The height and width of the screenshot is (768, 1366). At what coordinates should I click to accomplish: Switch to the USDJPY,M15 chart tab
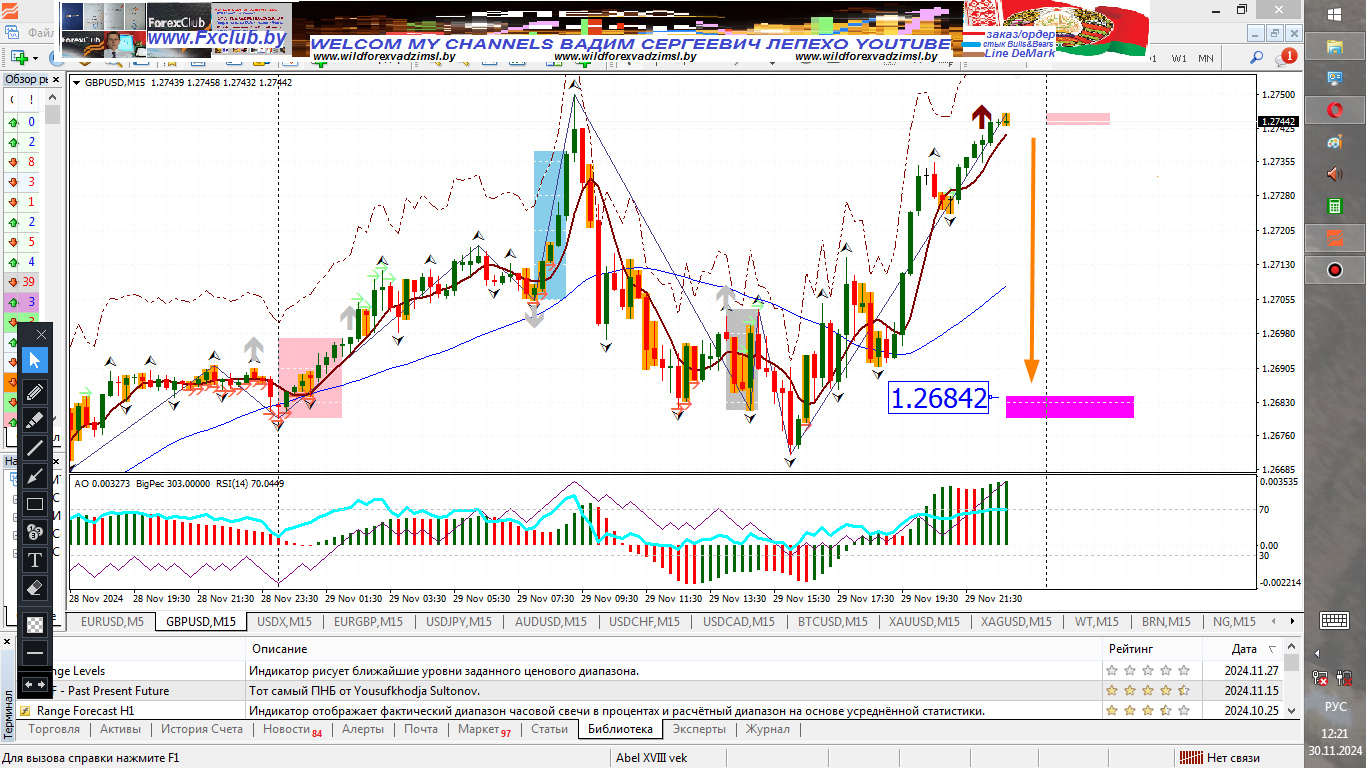(x=459, y=621)
